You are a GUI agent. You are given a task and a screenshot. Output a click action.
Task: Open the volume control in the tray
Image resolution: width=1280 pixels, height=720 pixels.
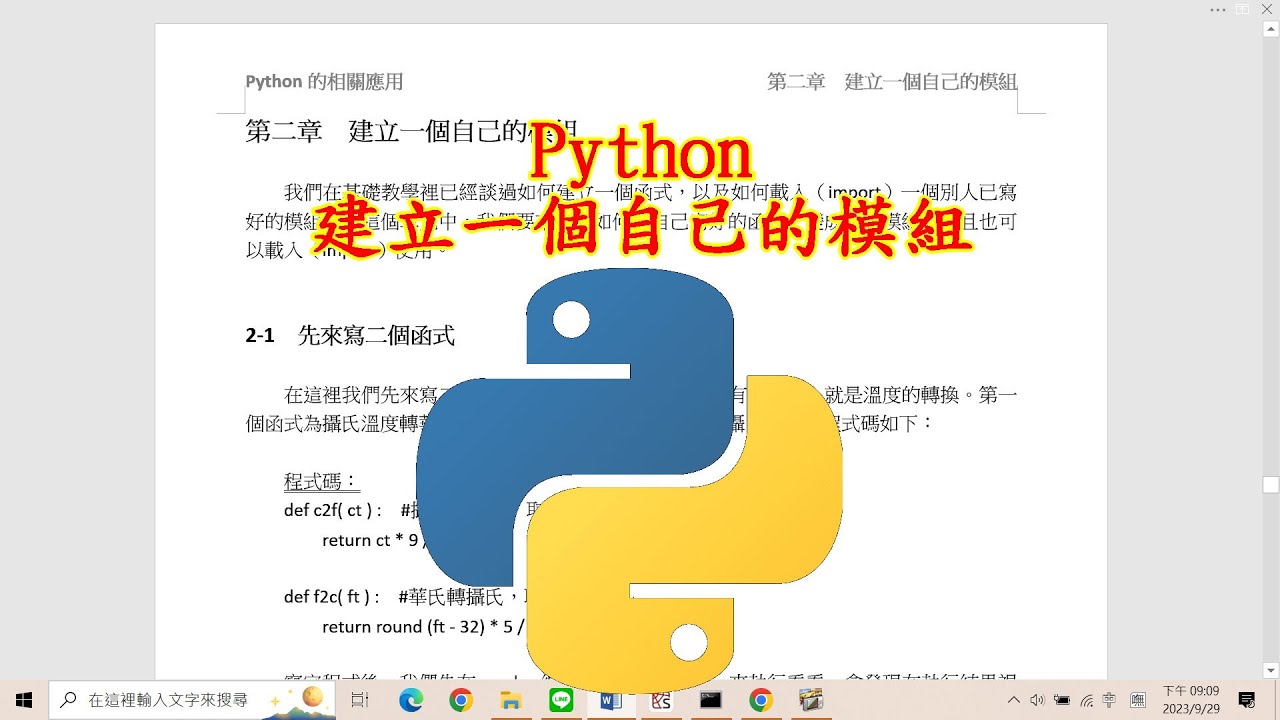click(x=1037, y=700)
